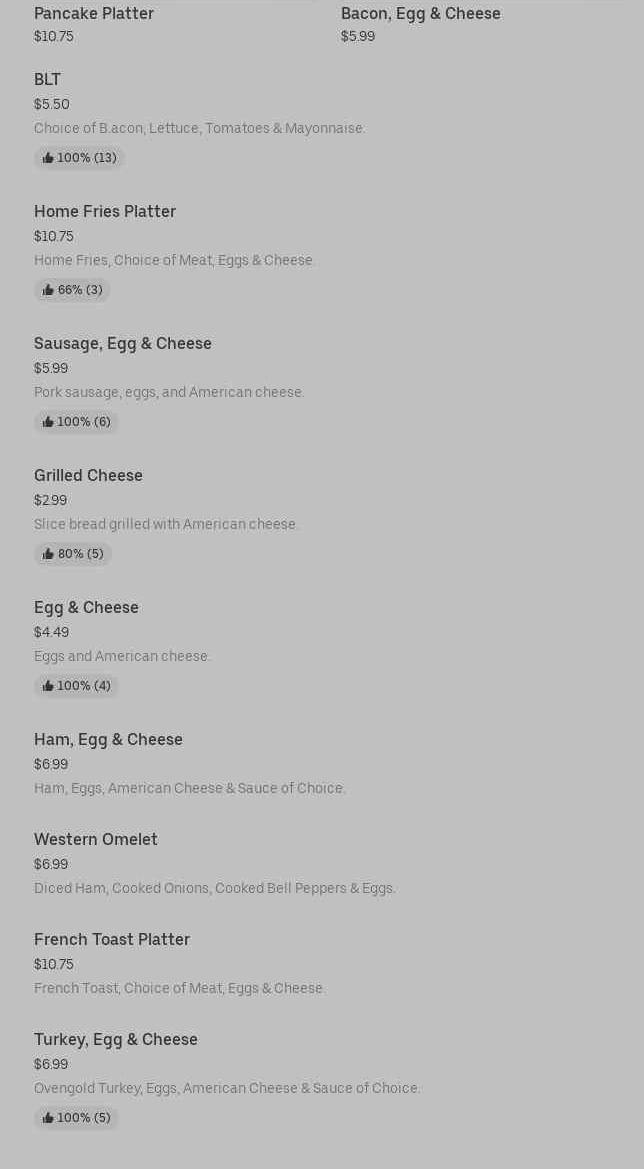Choose the Grilled Cheese menu item

pos(88,475)
